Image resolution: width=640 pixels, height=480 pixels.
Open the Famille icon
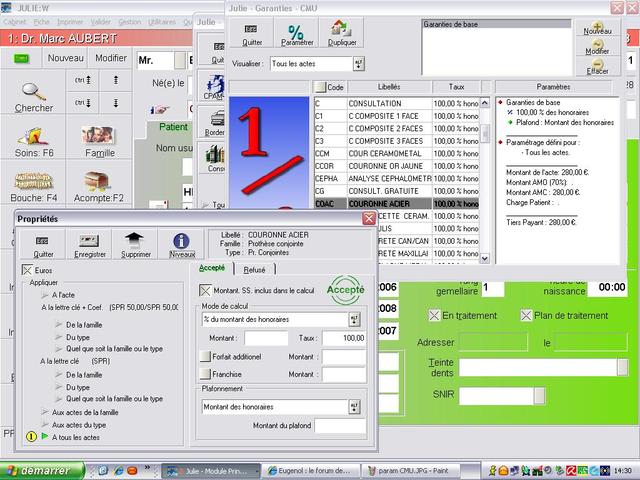coord(99,141)
